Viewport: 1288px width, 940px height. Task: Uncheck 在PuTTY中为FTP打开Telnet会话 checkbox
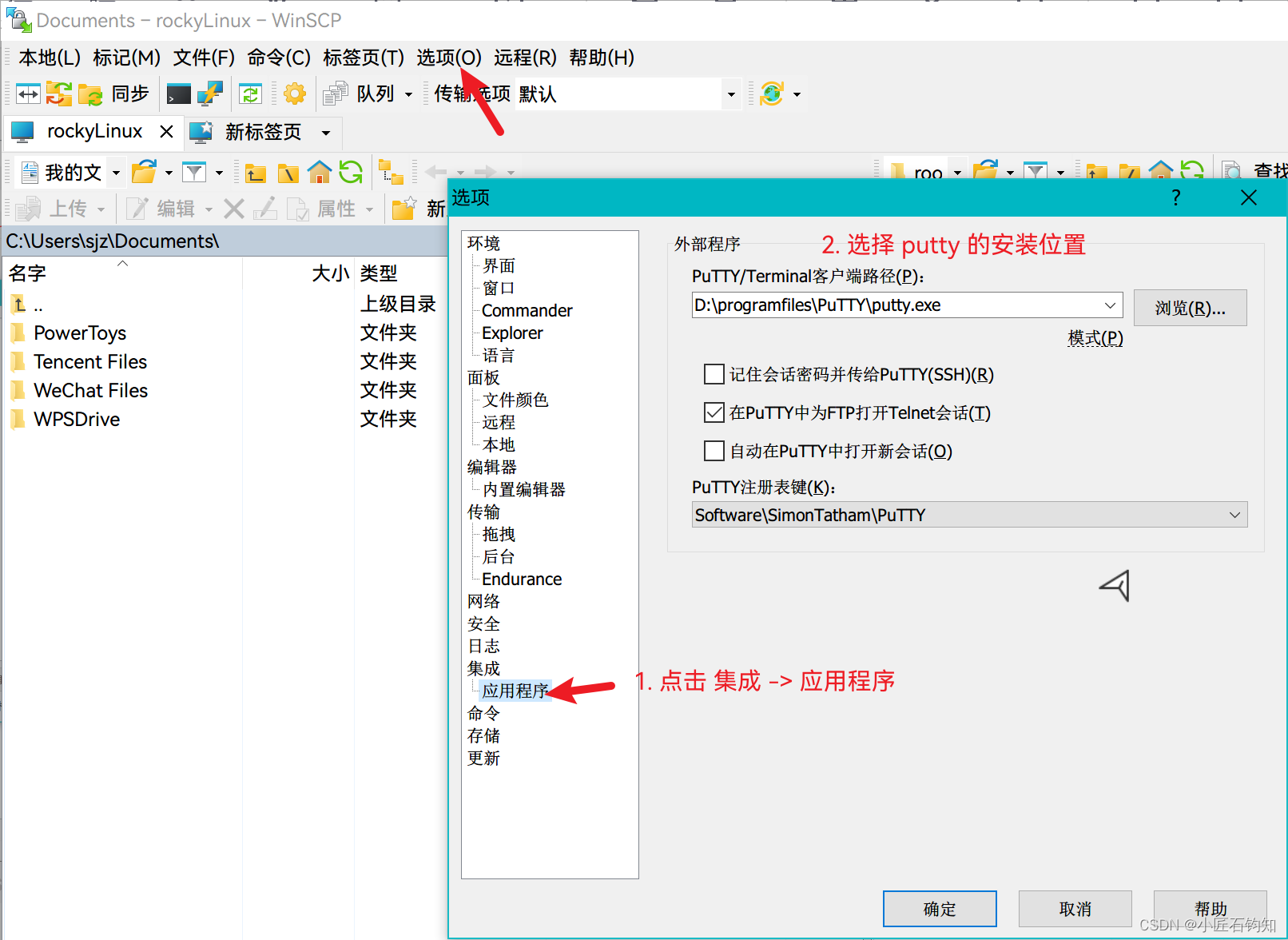click(x=714, y=412)
